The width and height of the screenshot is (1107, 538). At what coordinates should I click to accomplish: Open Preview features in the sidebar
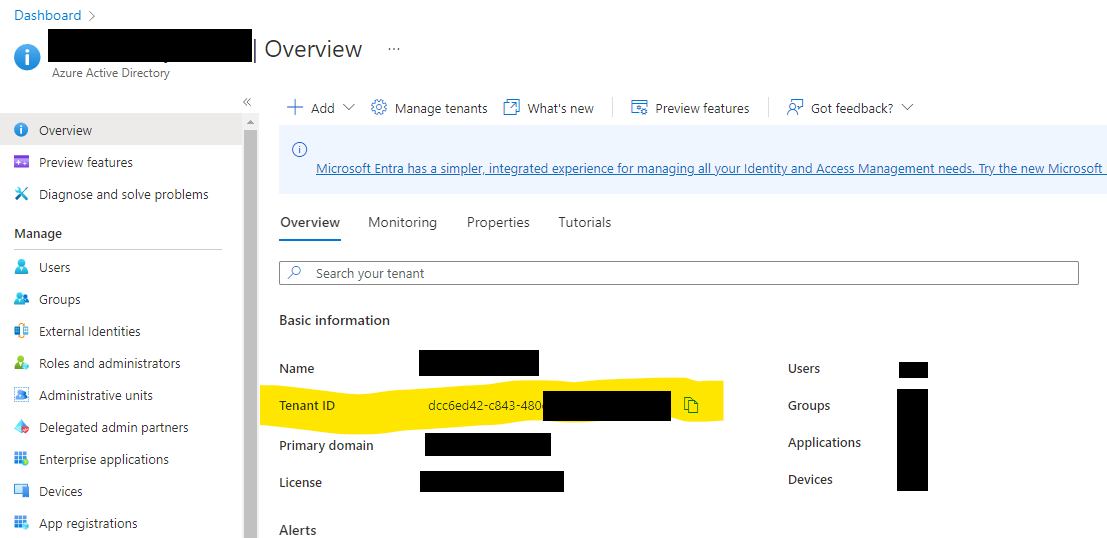point(85,162)
